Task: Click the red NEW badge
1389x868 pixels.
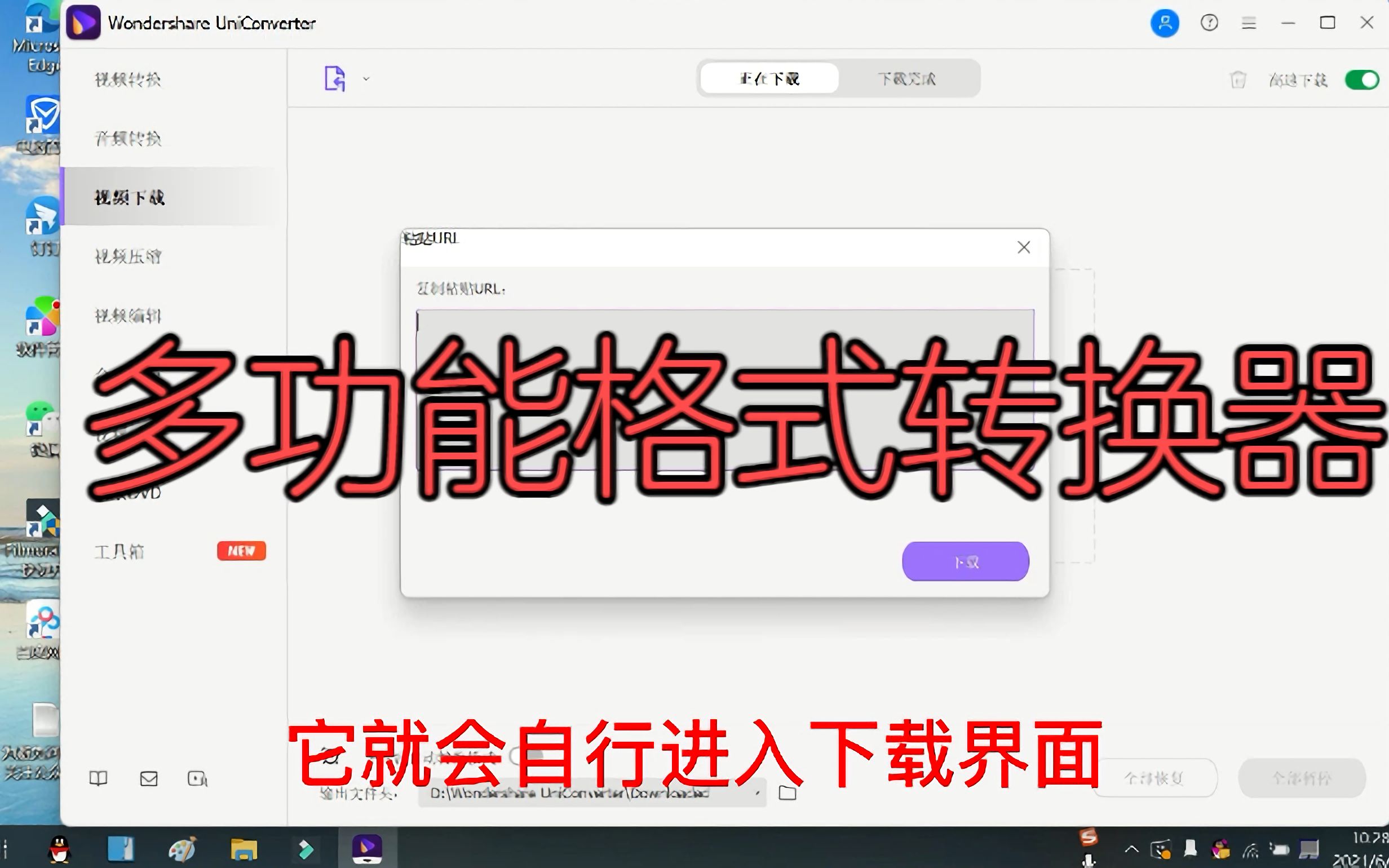Action: tap(241, 551)
